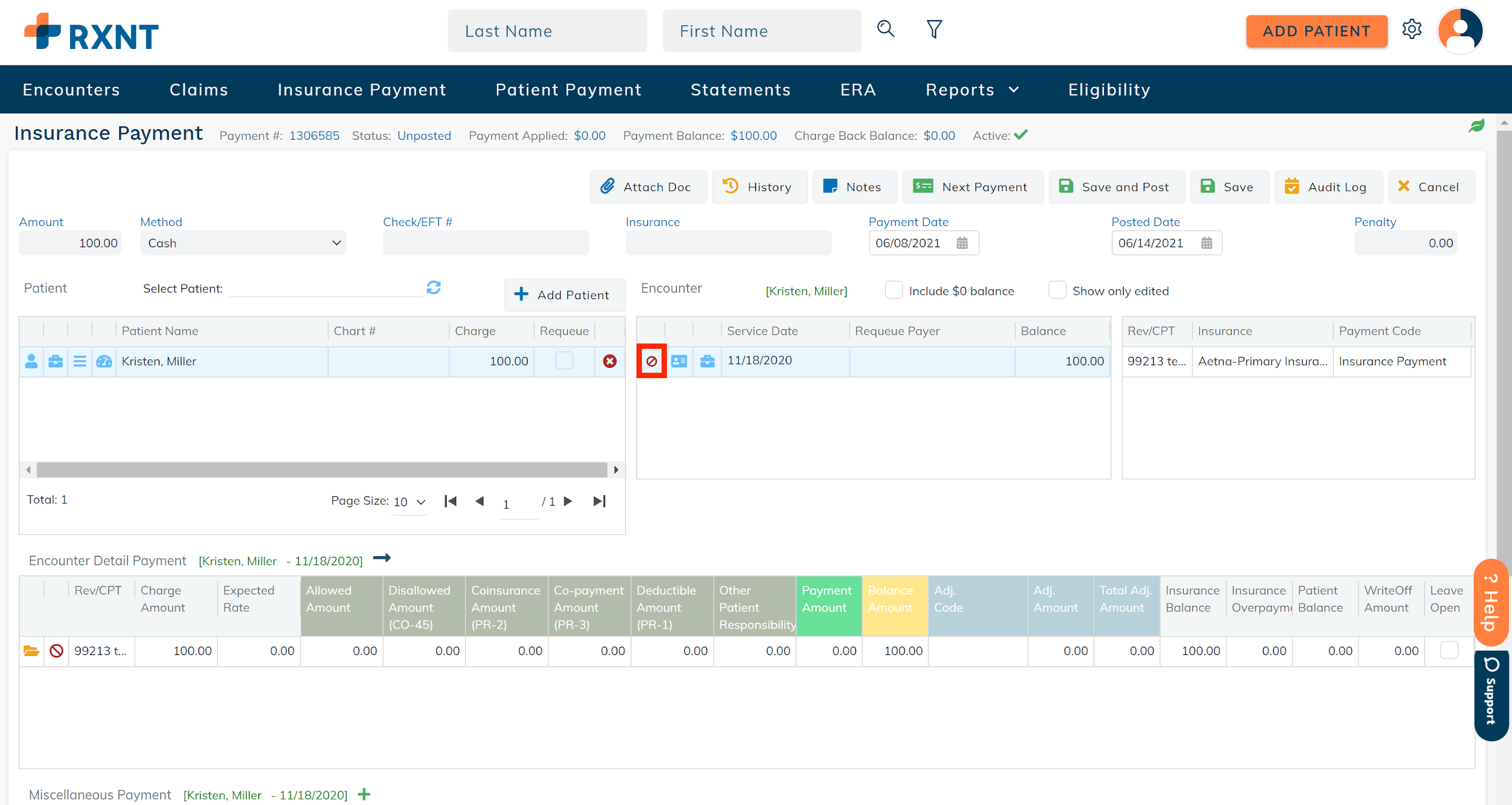Open the Method dropdown showing Cash
This screenshot has width=1512, height=805.
coord(243,243)
